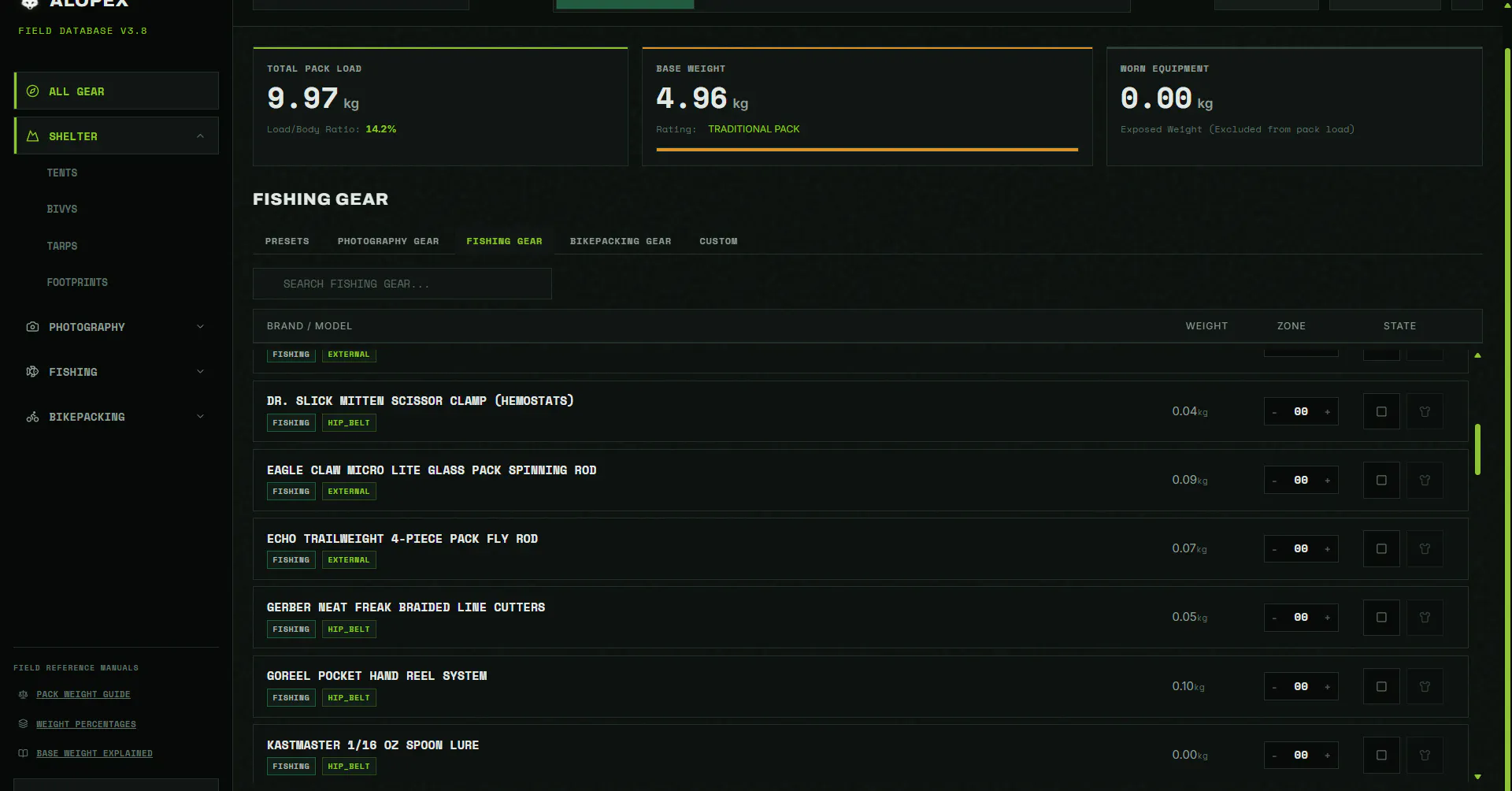Expand the Fishing section chevron

(200, 372)
